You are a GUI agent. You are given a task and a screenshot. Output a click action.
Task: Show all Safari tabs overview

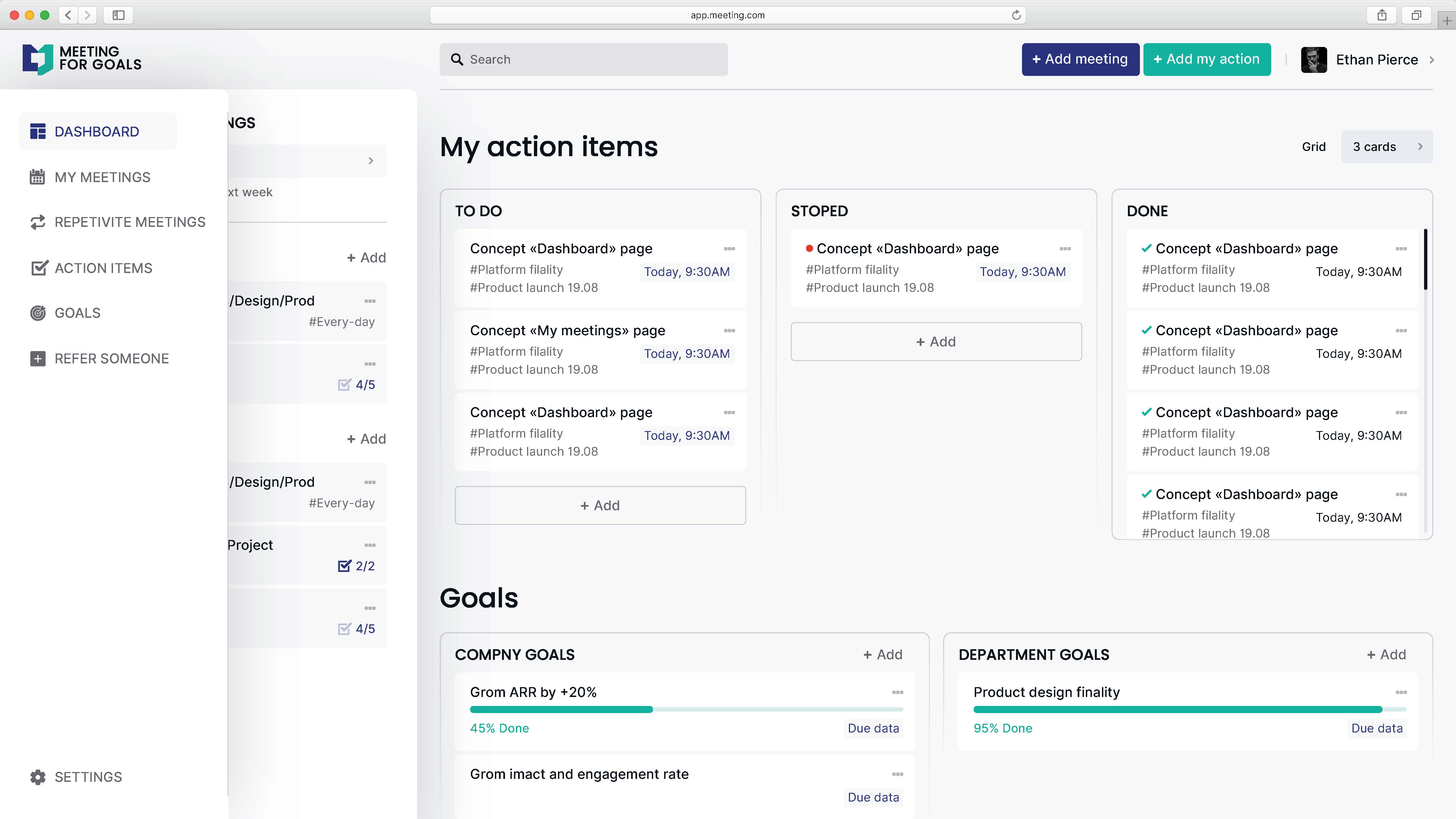pos(1416,15)
